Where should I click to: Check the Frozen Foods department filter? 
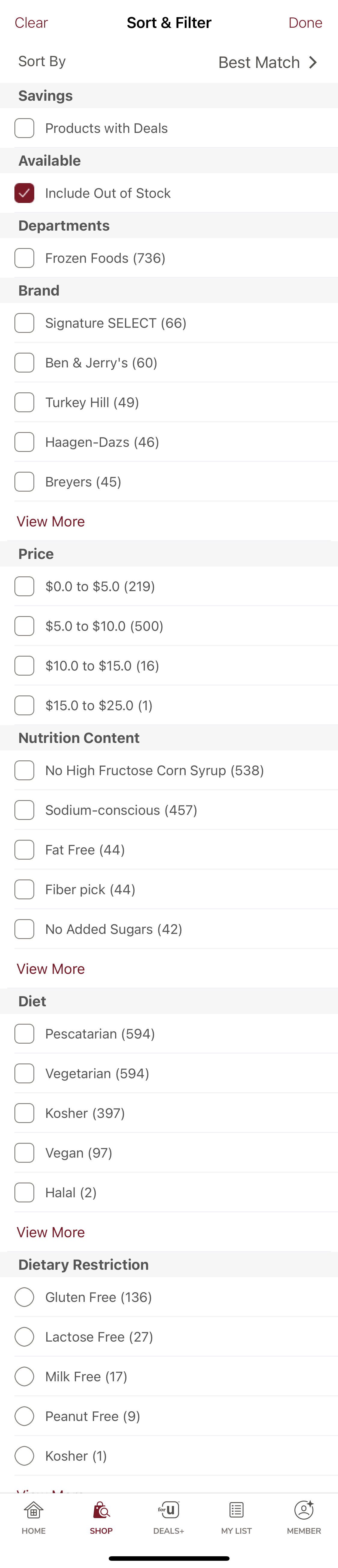[x=24, y=258]
